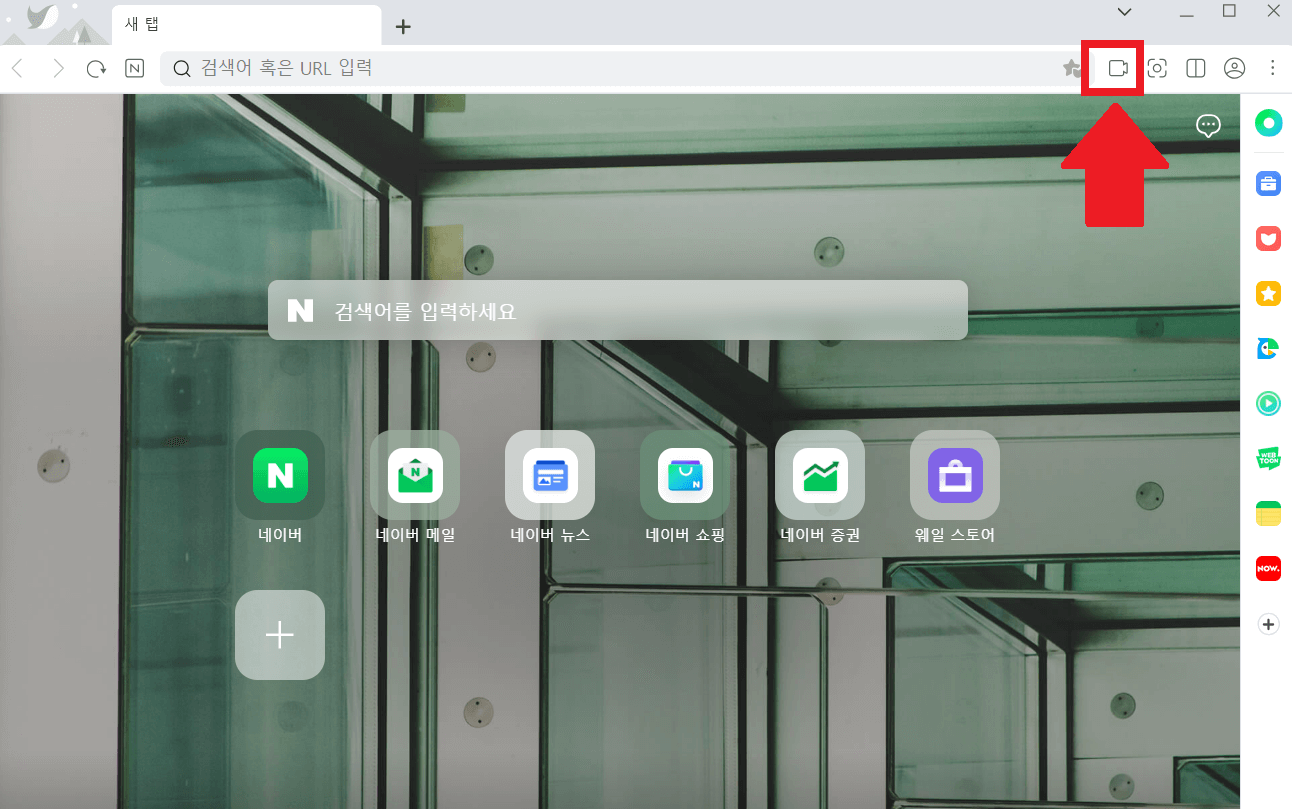
Task: Reload the current page
Action: coord(96,68)
